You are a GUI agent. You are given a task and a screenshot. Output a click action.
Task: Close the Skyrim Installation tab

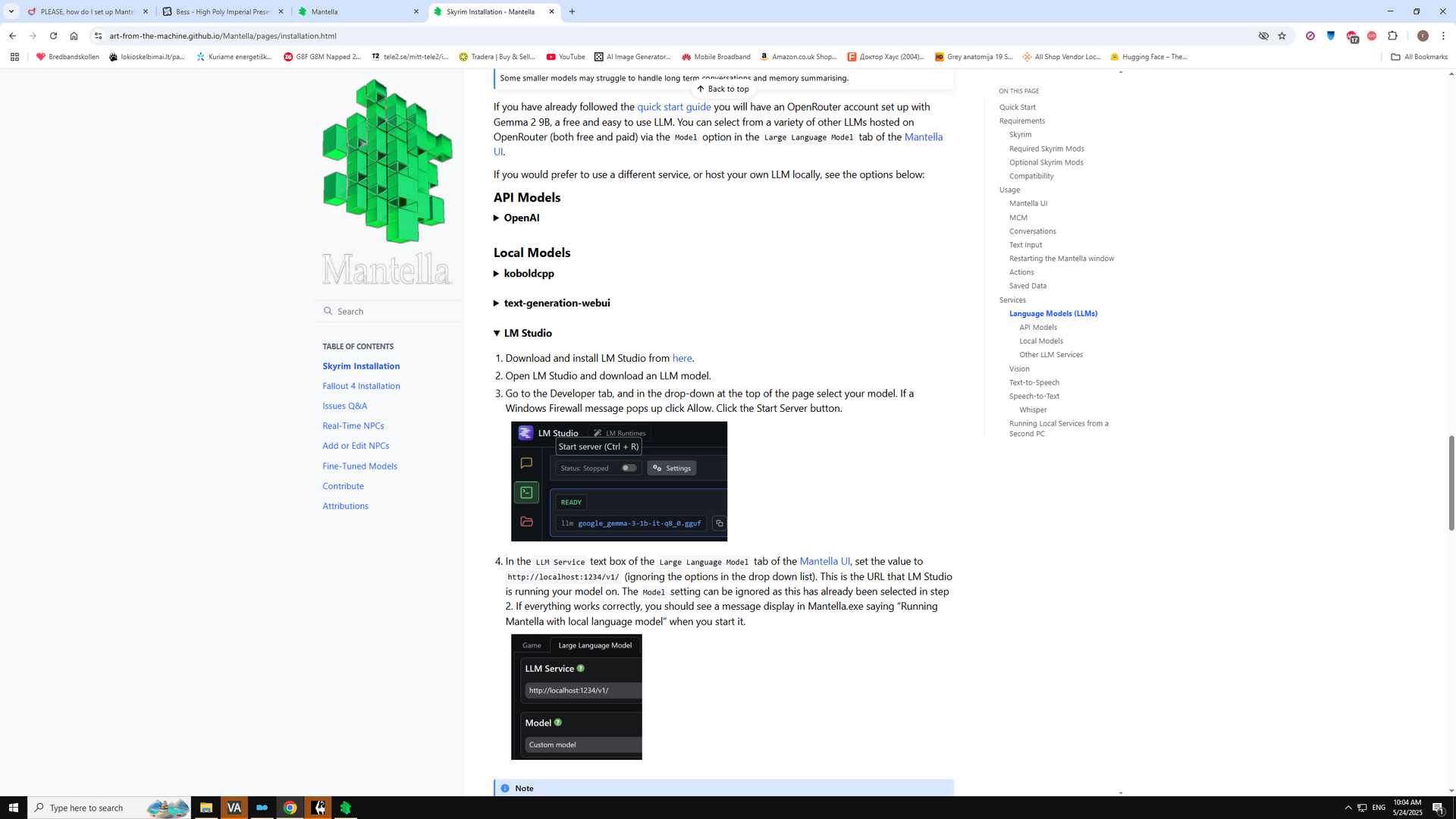[551, 11]
